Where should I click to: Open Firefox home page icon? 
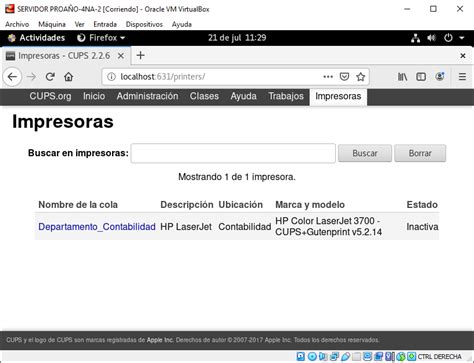click(69, 77)
